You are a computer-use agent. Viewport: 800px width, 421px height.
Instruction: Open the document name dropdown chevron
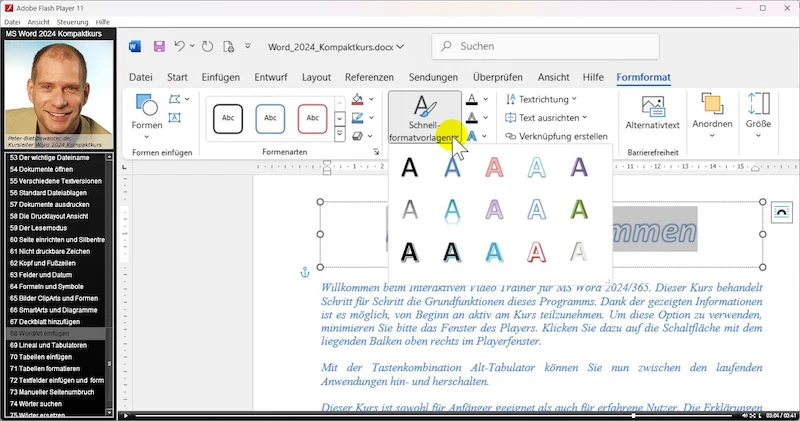pyautogui.click(x=401, y=46)
